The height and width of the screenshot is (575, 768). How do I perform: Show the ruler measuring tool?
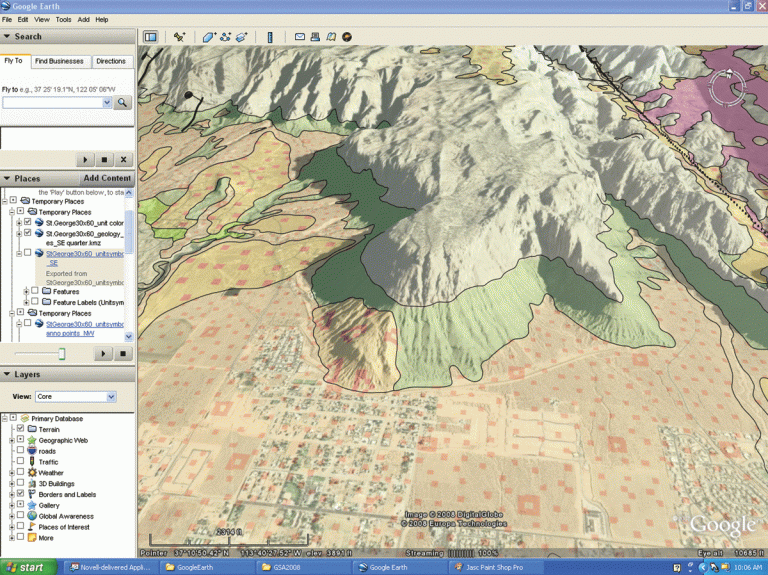[x=270, y=37]
